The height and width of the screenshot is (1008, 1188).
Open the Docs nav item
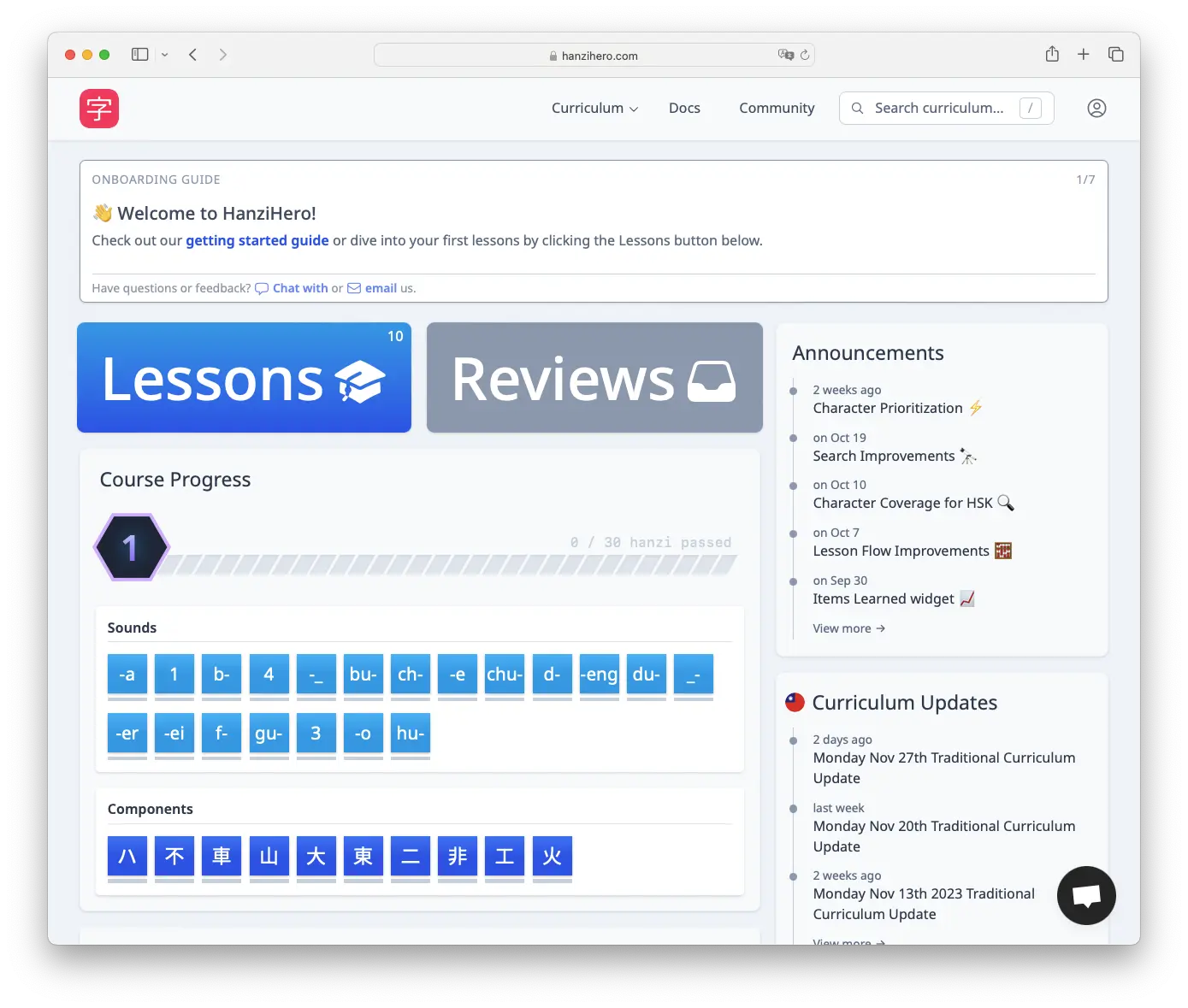(x=684, y=109)
